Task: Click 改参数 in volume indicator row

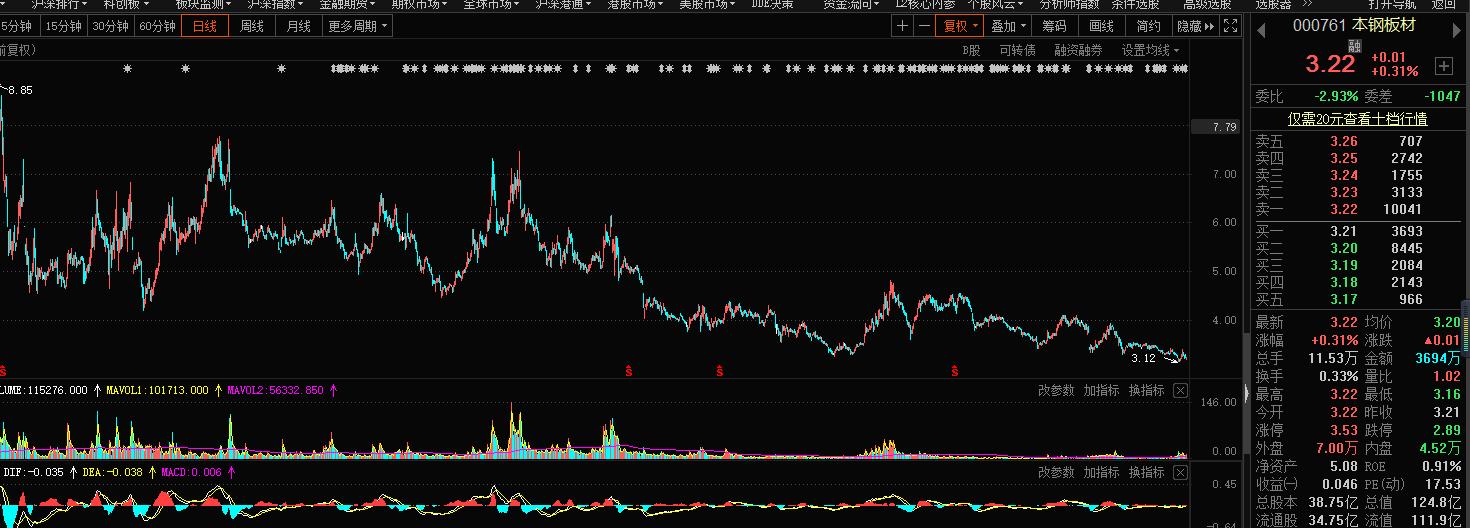Action: coord(1056,390)
